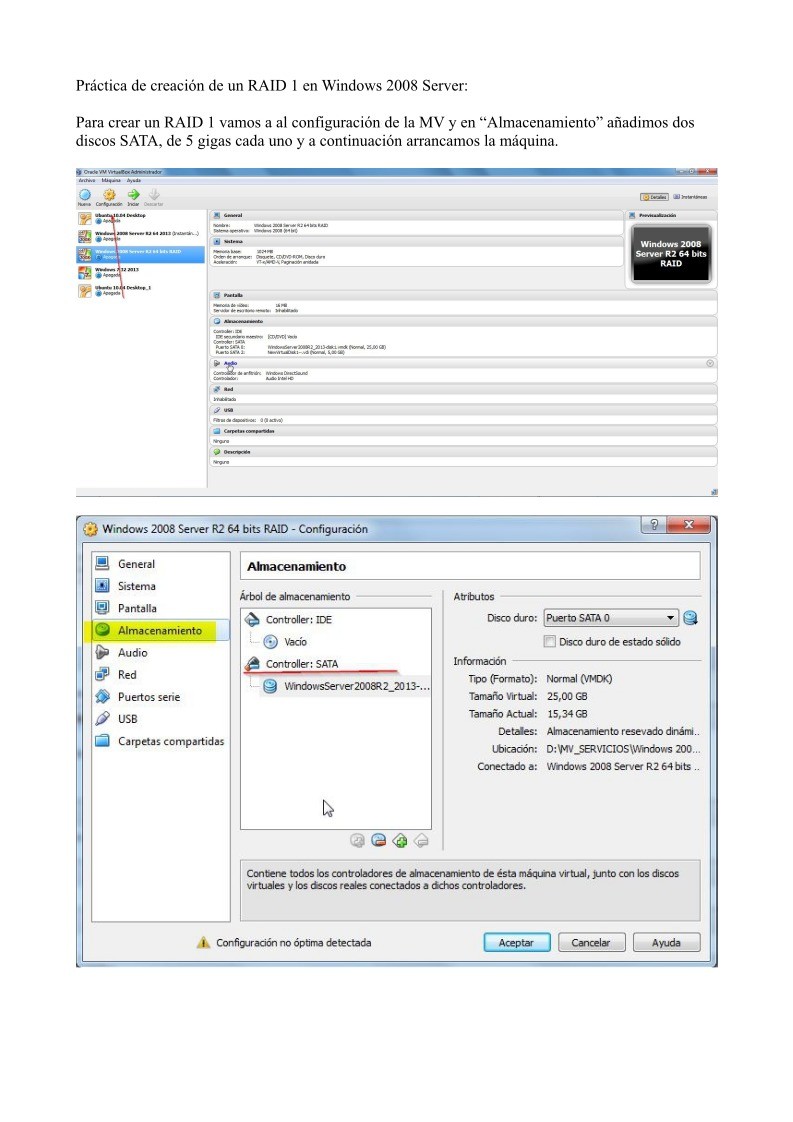Switch to the Instantáneas view
This screenshot has height=1122, width=793.
[x=691, y=197]
